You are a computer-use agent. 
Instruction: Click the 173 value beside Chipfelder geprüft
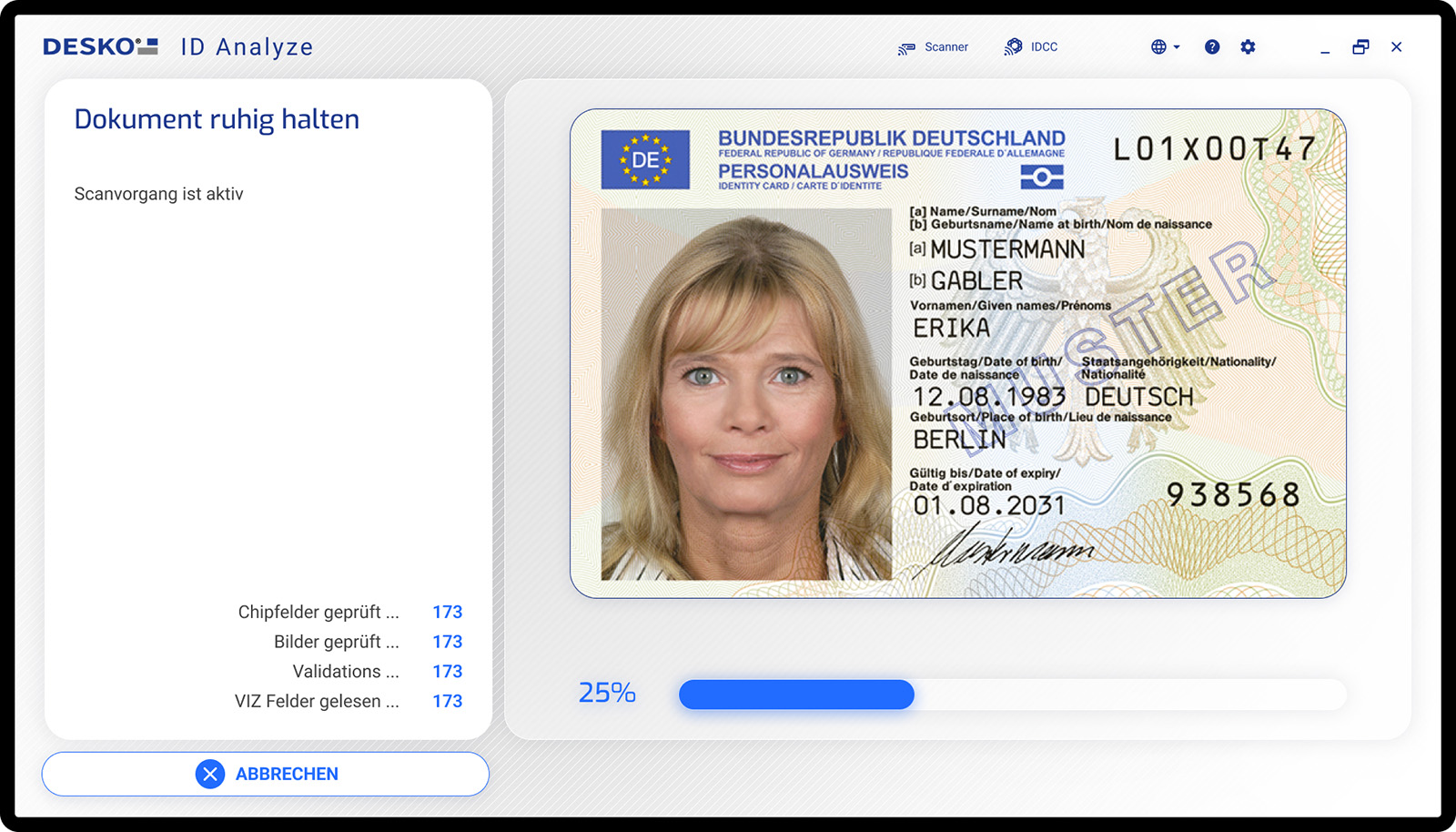(x=447, y=612)
